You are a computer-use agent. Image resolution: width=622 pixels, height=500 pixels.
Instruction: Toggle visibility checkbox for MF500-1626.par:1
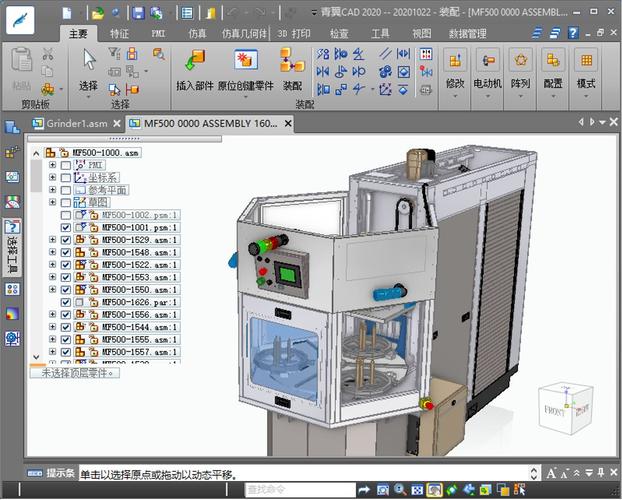(66, 302)
